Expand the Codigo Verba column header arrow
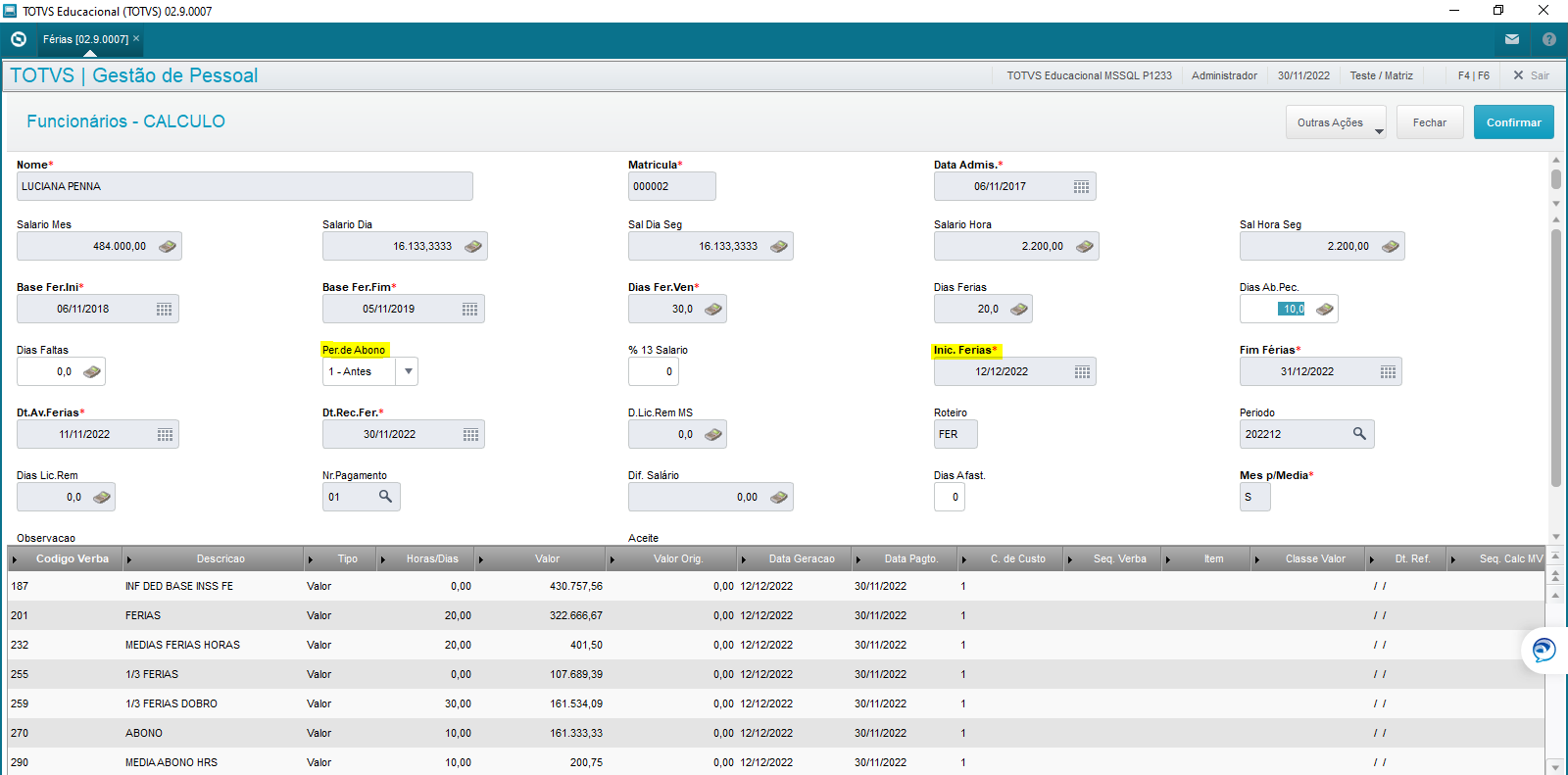This screenshot has height=775, width=1568. point(15,559)
